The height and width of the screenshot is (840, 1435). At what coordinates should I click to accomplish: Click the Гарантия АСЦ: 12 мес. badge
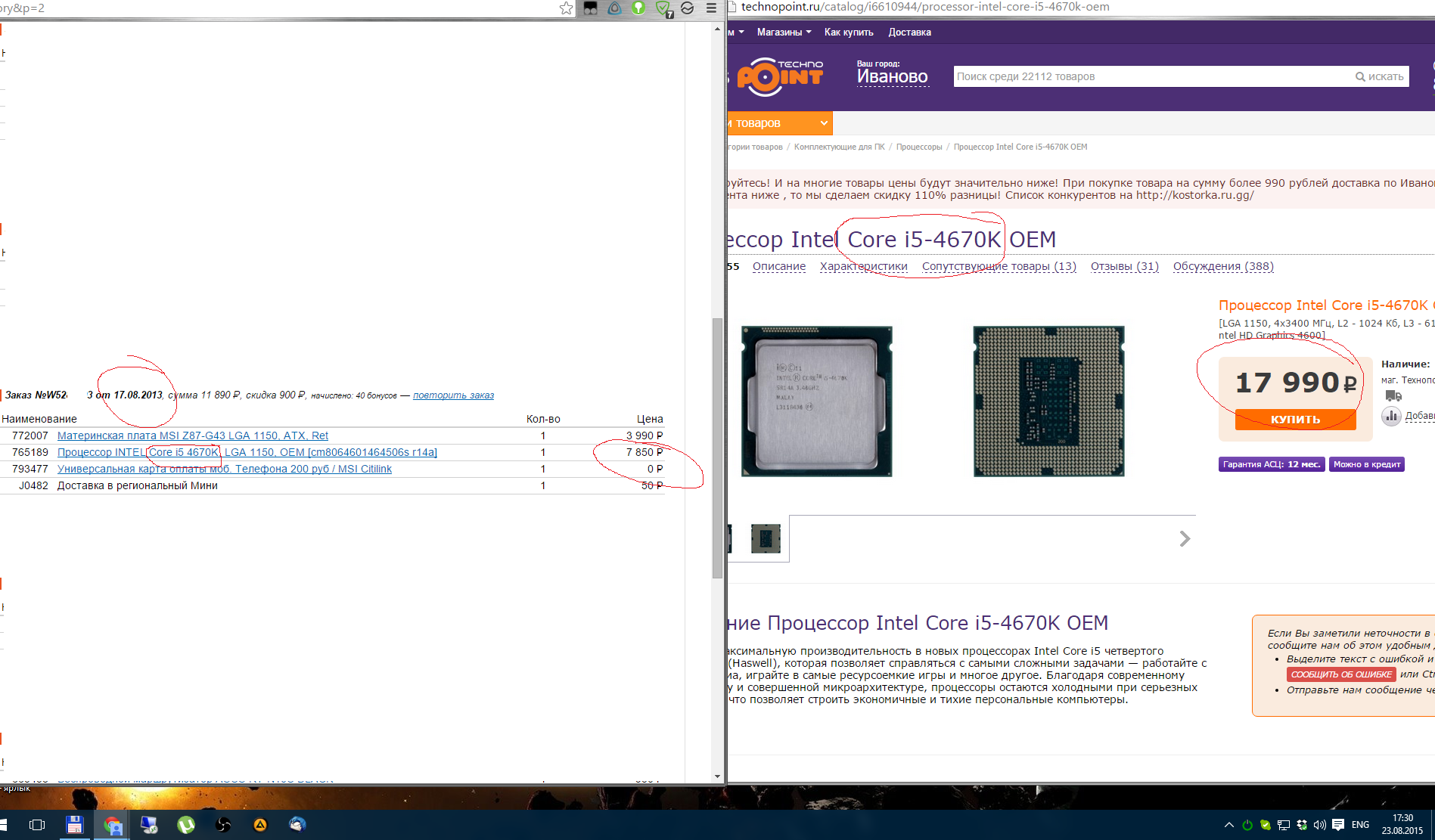coord(1272,464)
